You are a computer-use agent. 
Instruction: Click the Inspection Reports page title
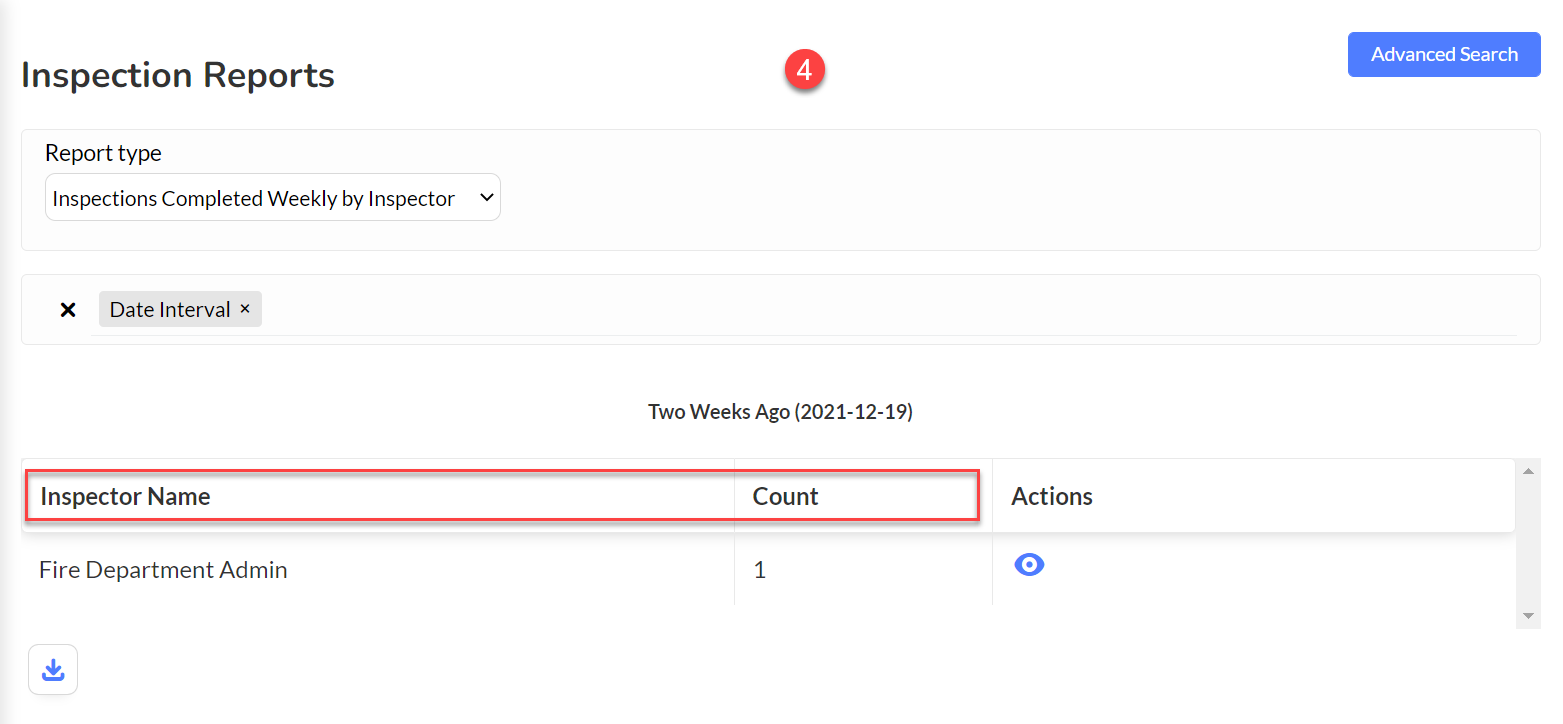[x=178, y=75]
